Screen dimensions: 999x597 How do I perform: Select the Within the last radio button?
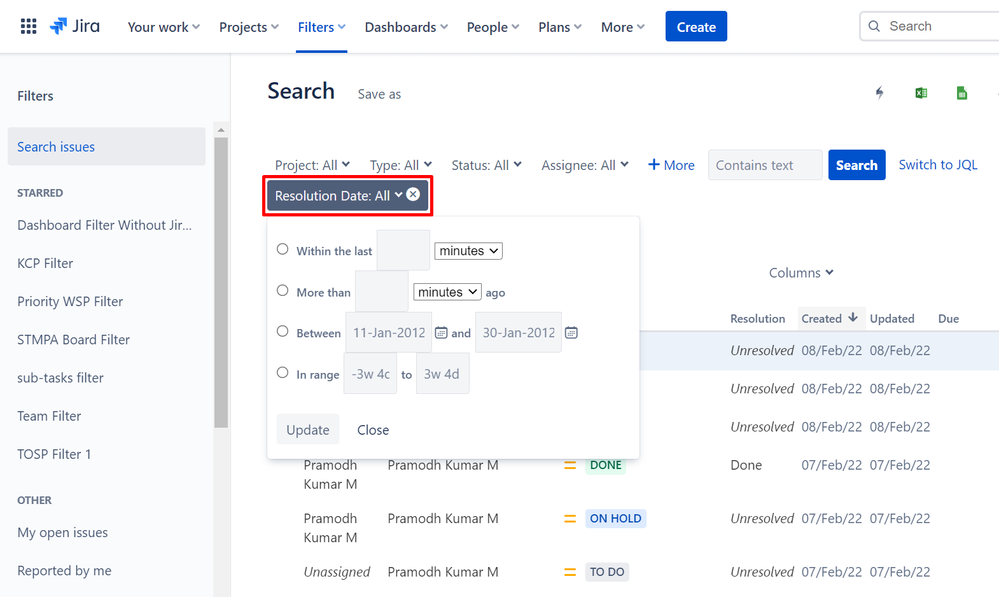pos(282,249)
